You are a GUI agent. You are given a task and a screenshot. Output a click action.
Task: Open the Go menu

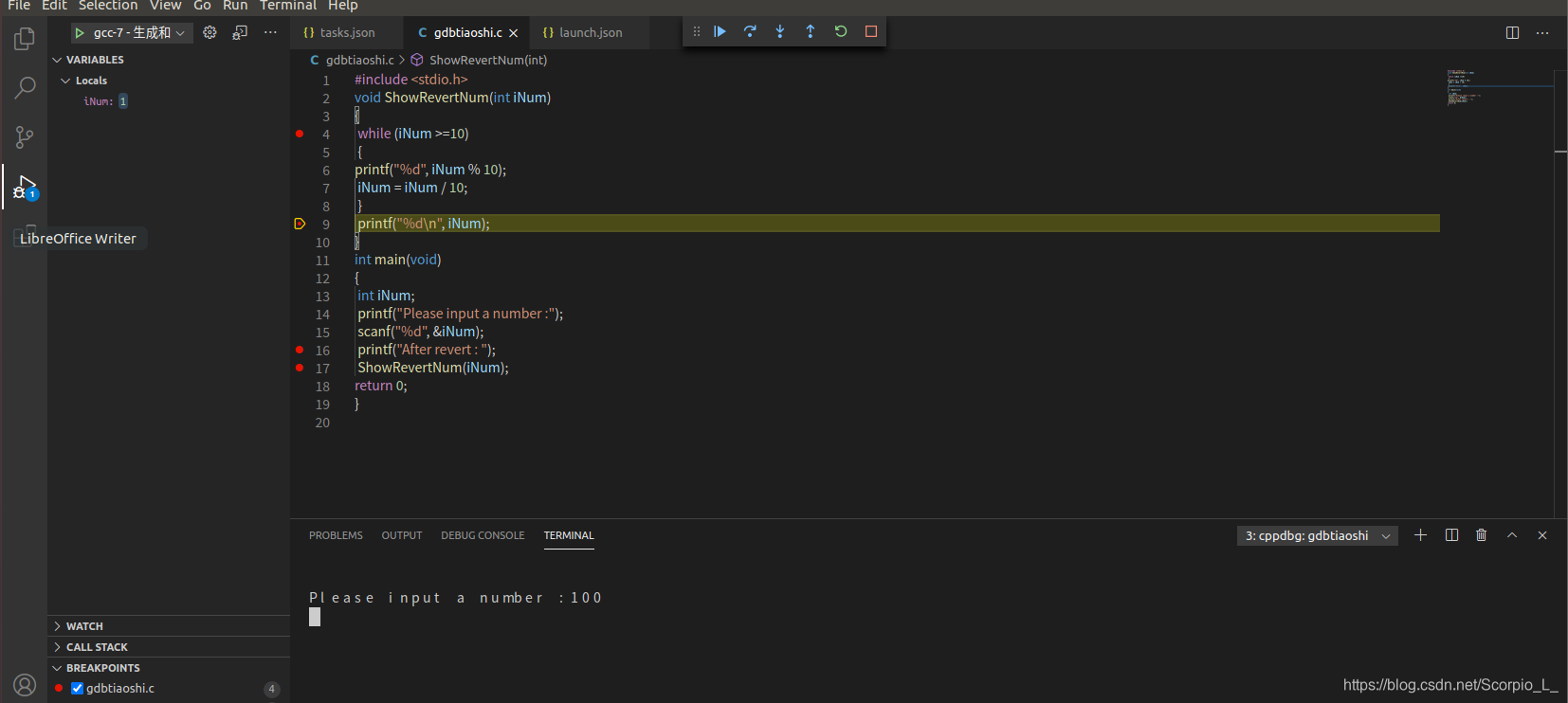[x=202, y=6]
